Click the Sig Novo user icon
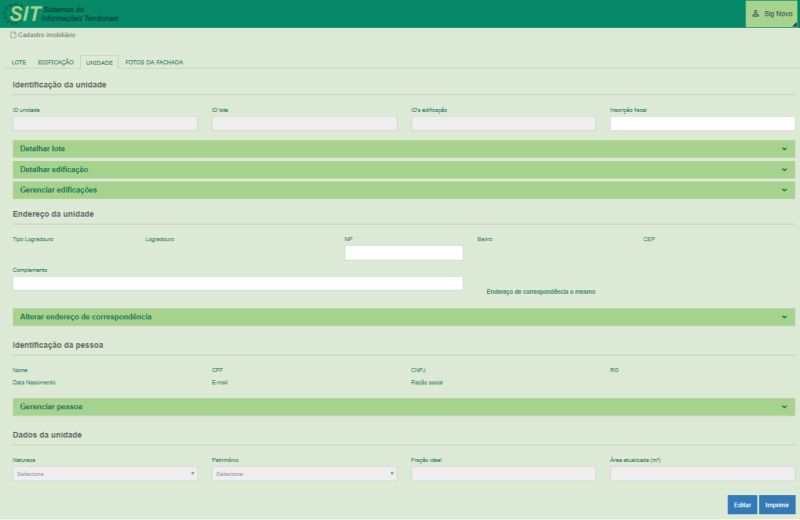 tap(755, 14)
